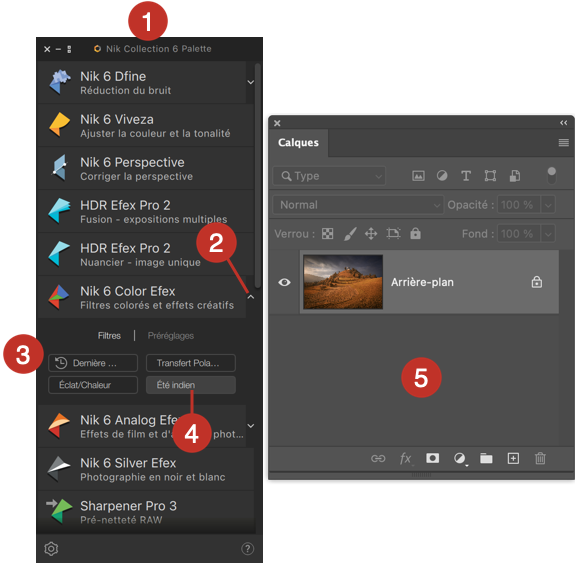Apply Été indien filter
Screen dimensions: 575x563
(191, 385)
